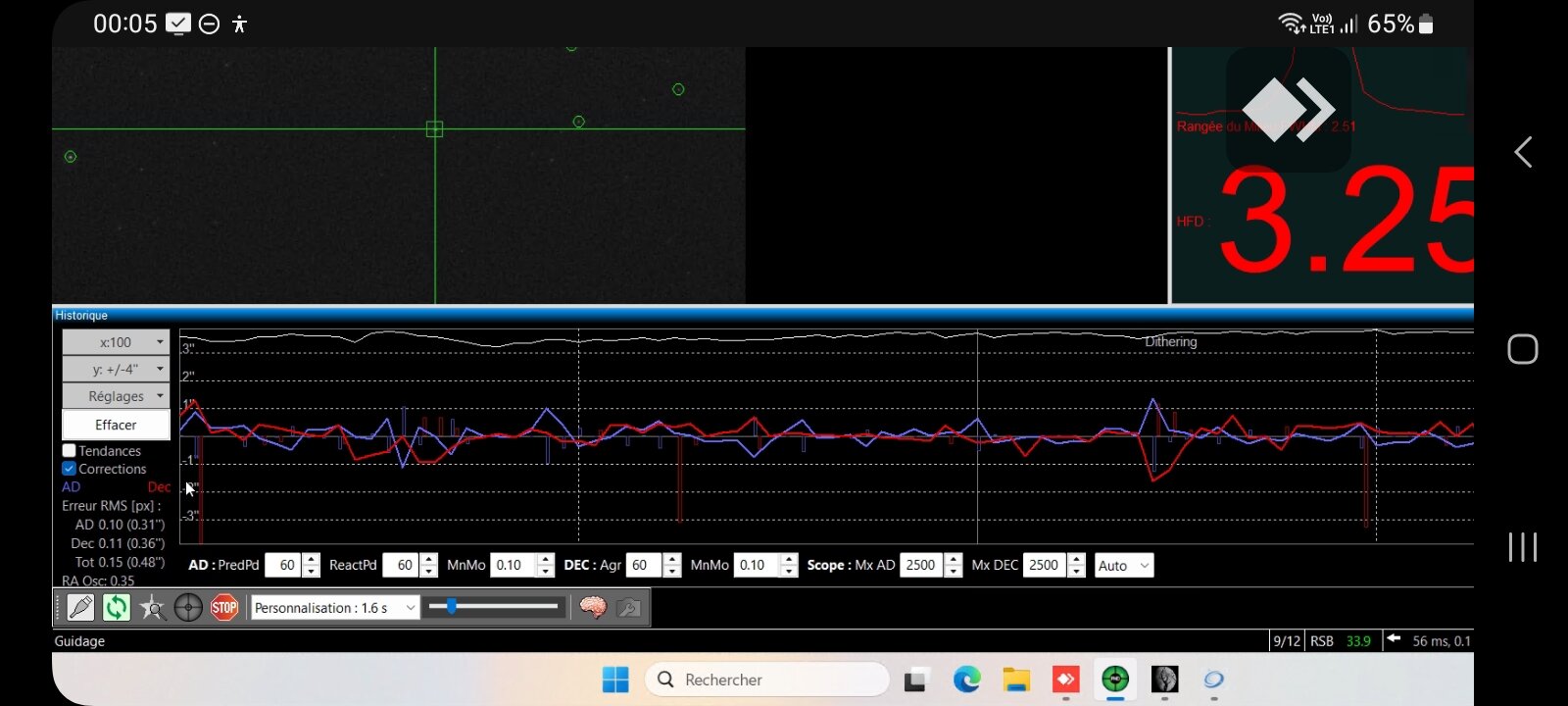Tap the Android back navigation button
1568x706 pixels.
1523,152
